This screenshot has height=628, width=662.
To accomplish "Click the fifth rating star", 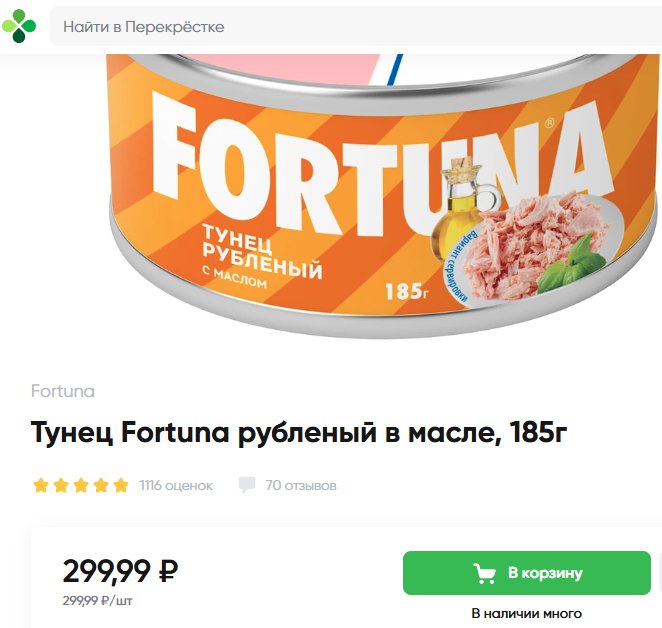I will click(x=121, y=485).
